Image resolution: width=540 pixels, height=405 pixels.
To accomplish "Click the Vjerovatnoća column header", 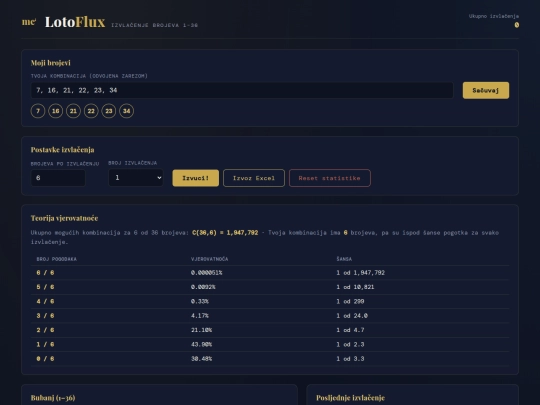I will pos(209,259).
